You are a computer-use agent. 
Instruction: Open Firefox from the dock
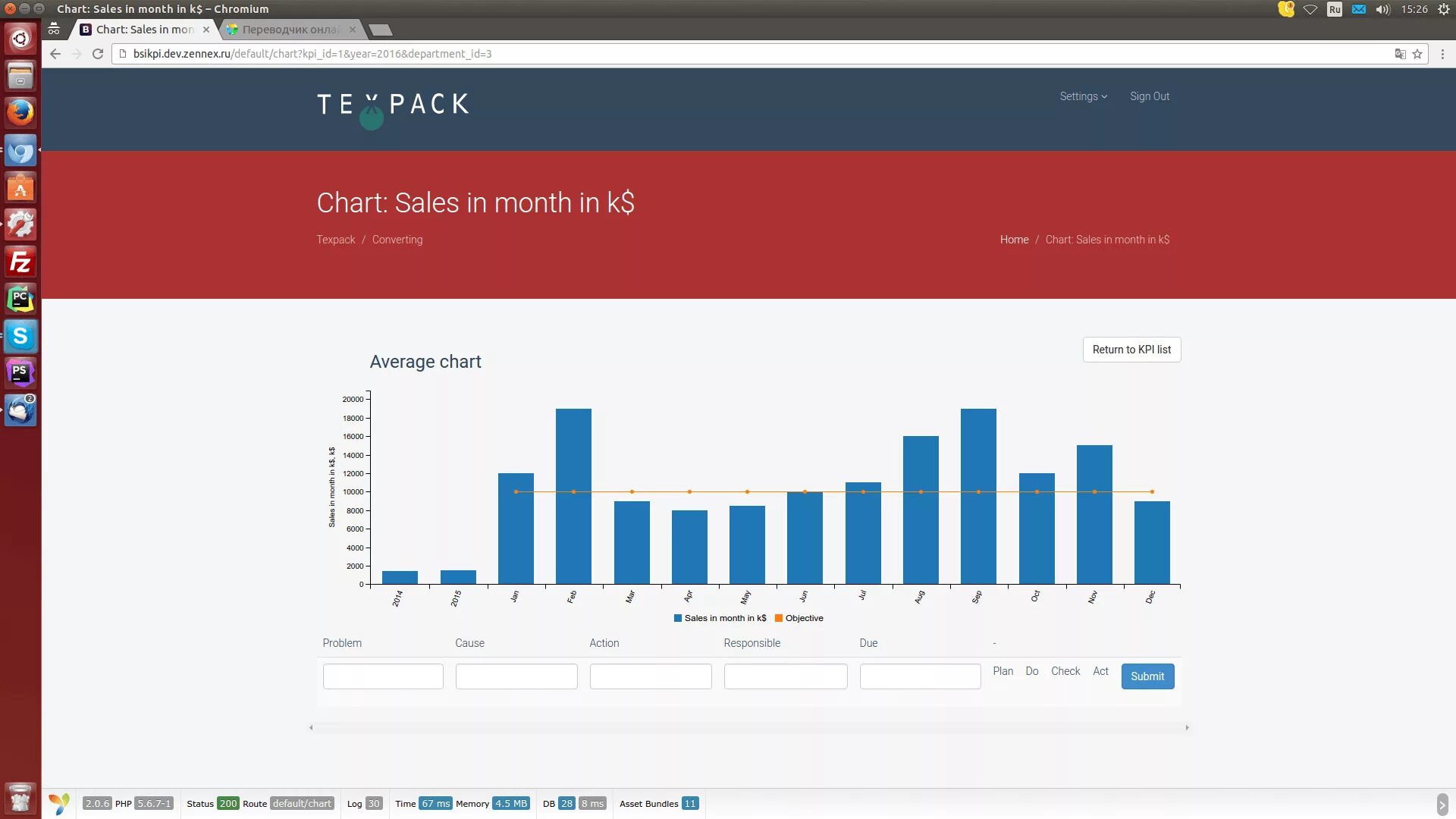pyautogui.click(x=20, y=113)
